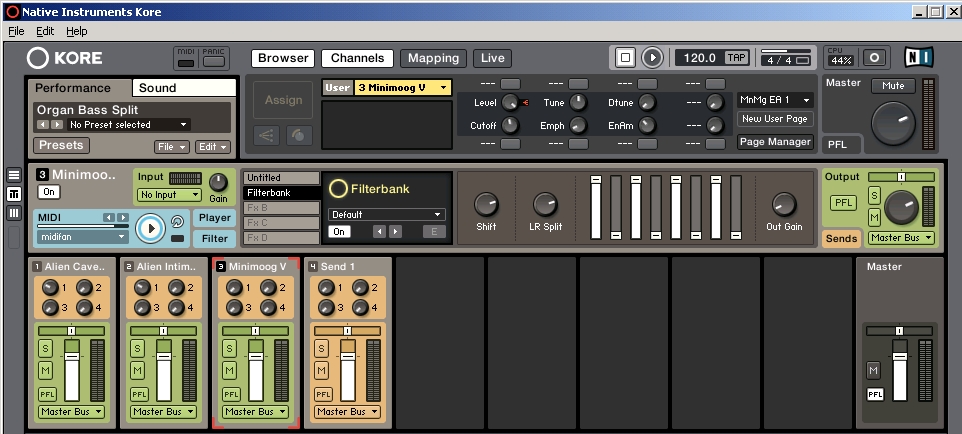Image resolution: width=962 pixels, height=434 pixels.
Task: Click the round knob-learn icon below Assign
Action: (299, 136)
